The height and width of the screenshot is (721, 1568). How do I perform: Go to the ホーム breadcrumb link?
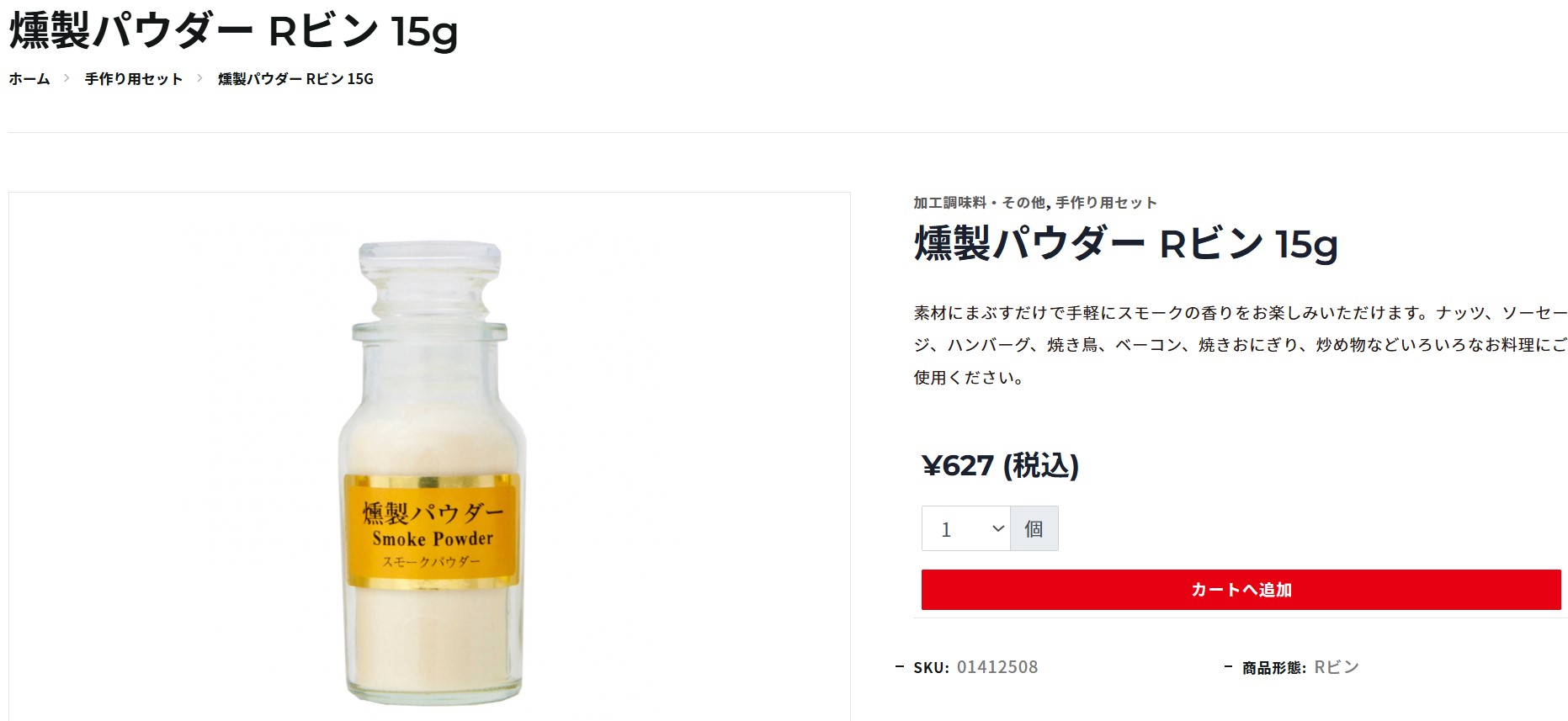click(x=29, y=79)
